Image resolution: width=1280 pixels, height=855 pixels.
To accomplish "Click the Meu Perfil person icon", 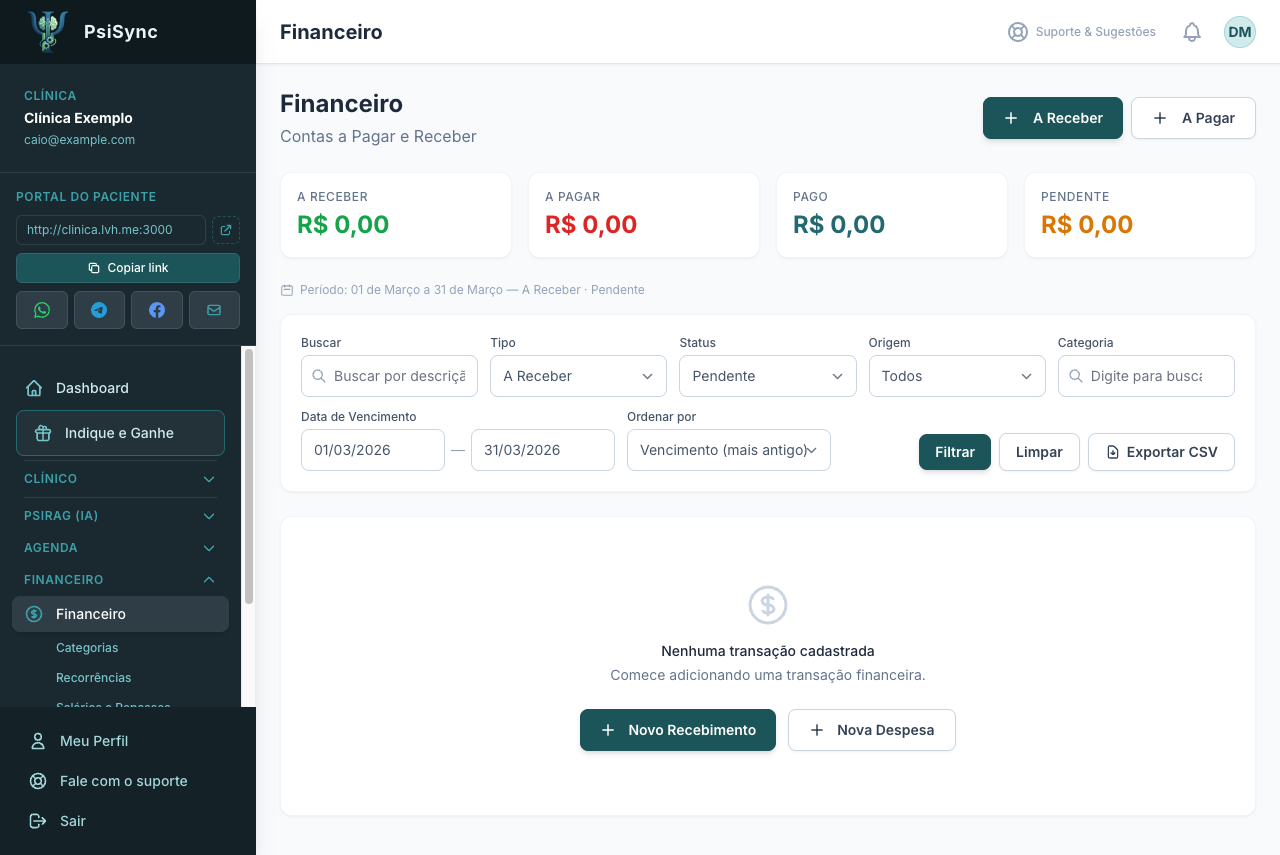I will [38, 741].
